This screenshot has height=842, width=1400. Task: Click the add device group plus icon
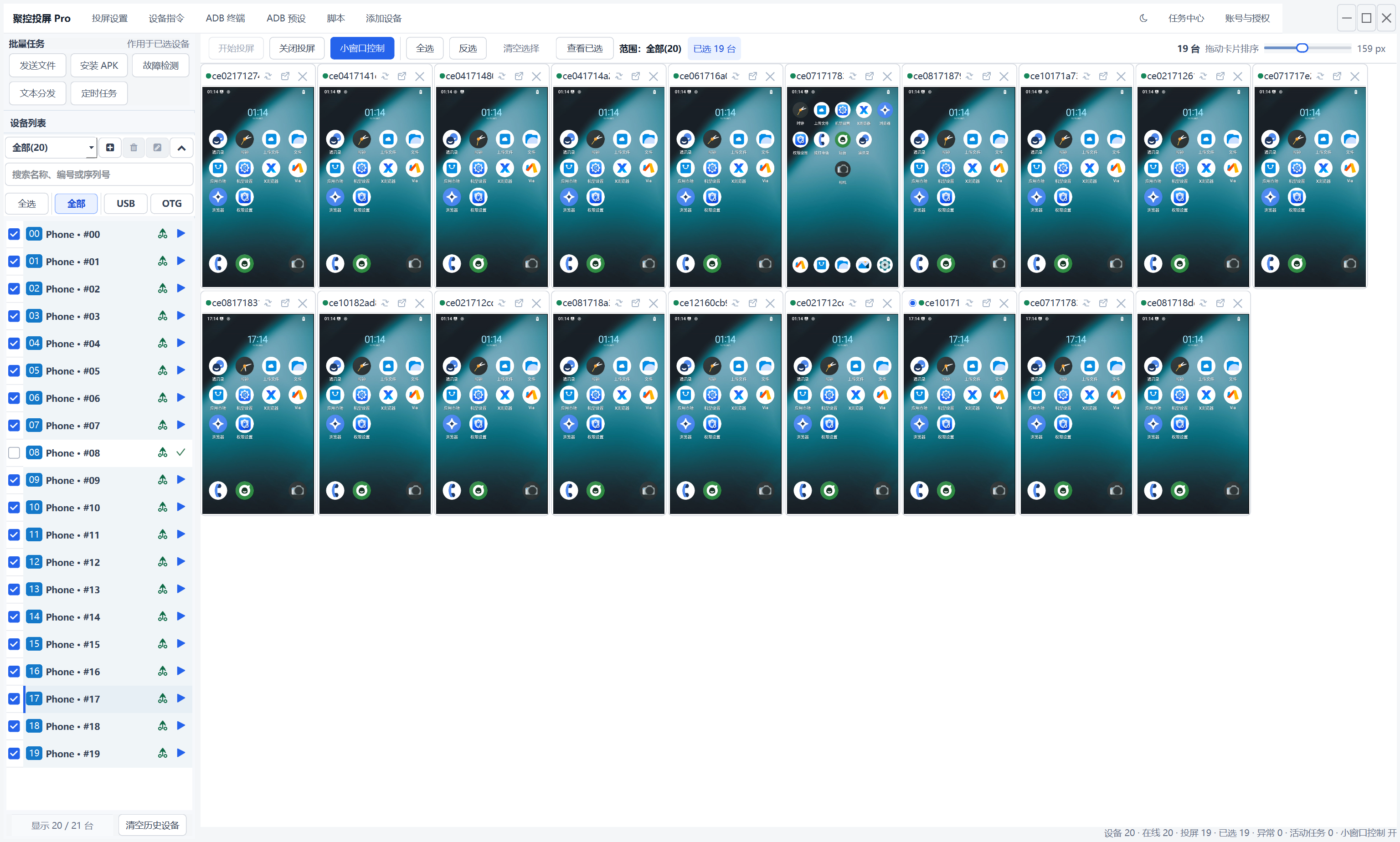(110, 148)
